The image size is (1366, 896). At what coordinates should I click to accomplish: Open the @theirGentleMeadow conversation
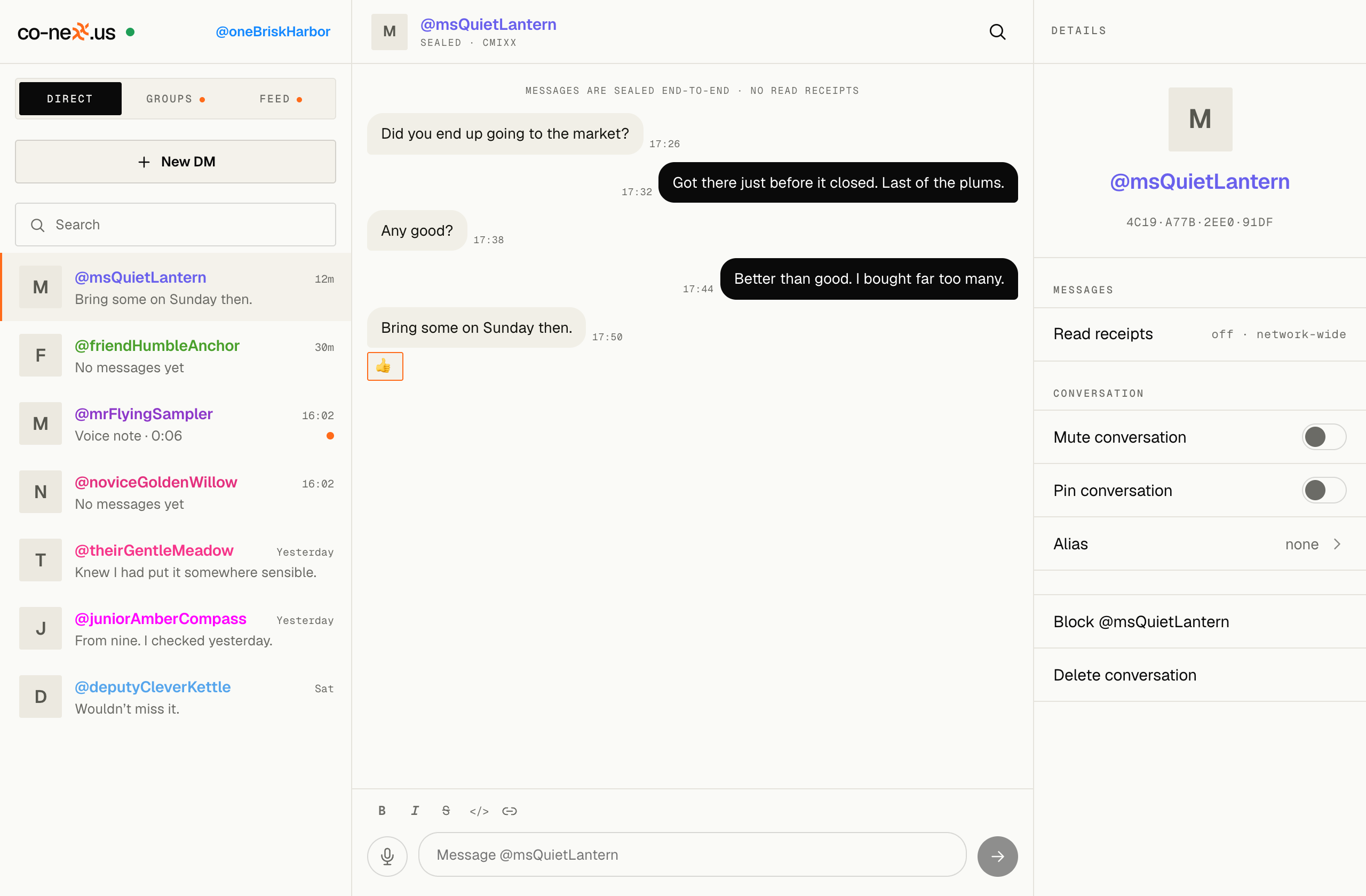[x=176, y=560]
